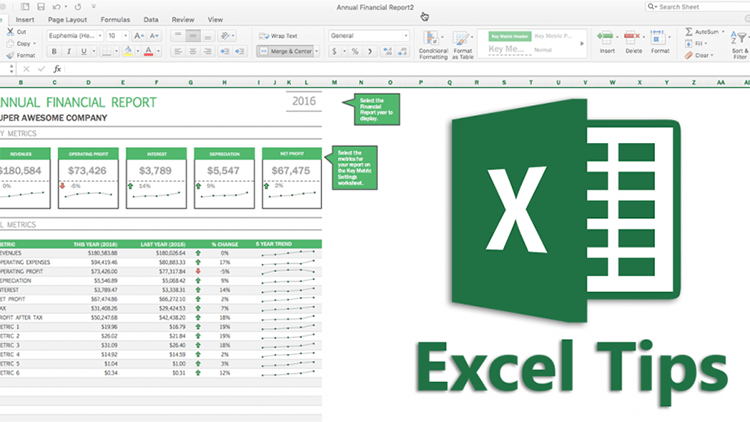Viewport: 750px width, 422px height.
Task: Click the Copy button
Action: tap(21, 44)
